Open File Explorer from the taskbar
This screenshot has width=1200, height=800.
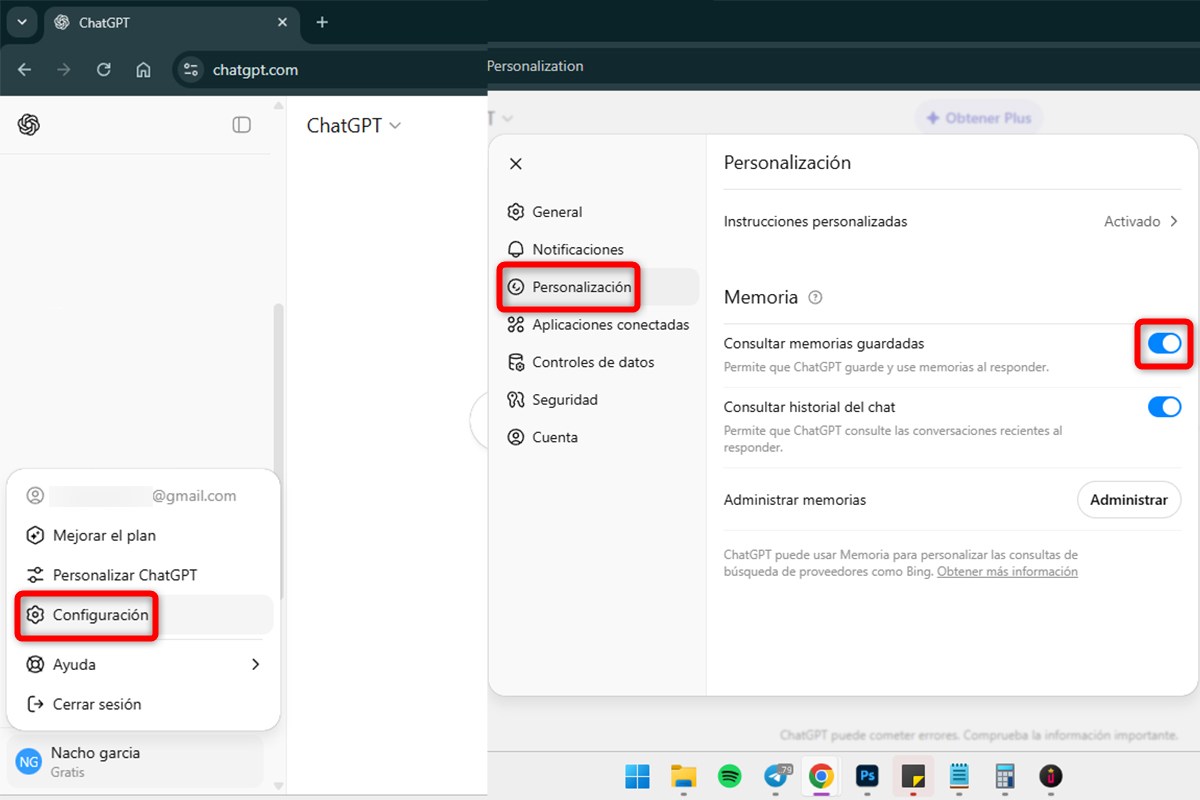(x=683, y=776)
